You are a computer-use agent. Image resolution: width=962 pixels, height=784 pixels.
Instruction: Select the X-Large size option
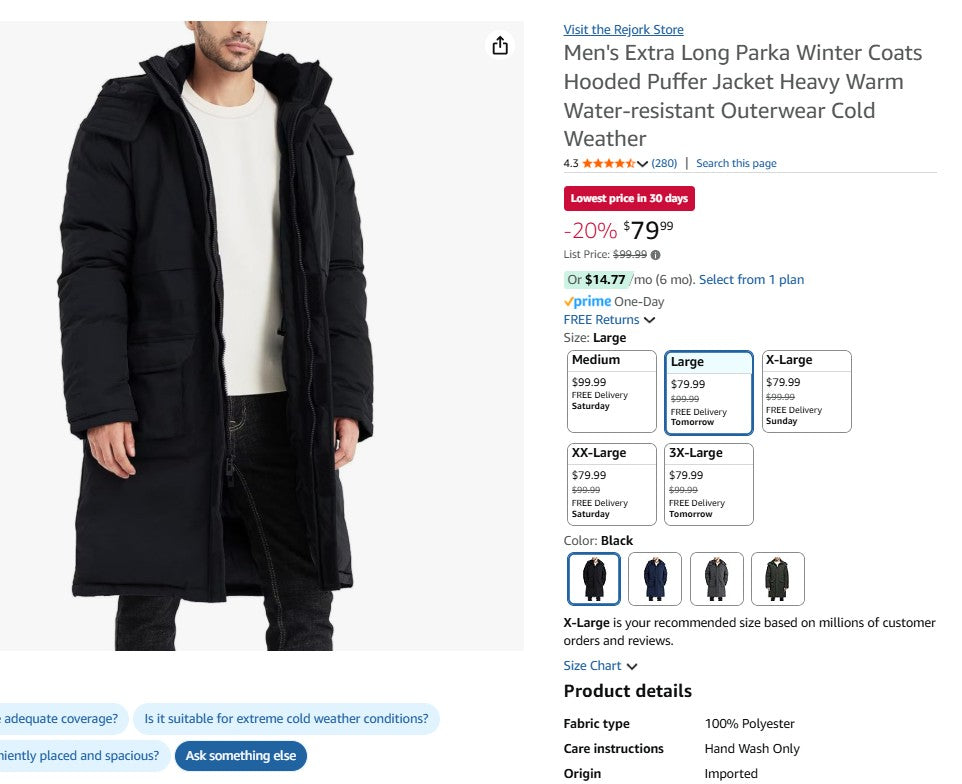click(806, 391)
